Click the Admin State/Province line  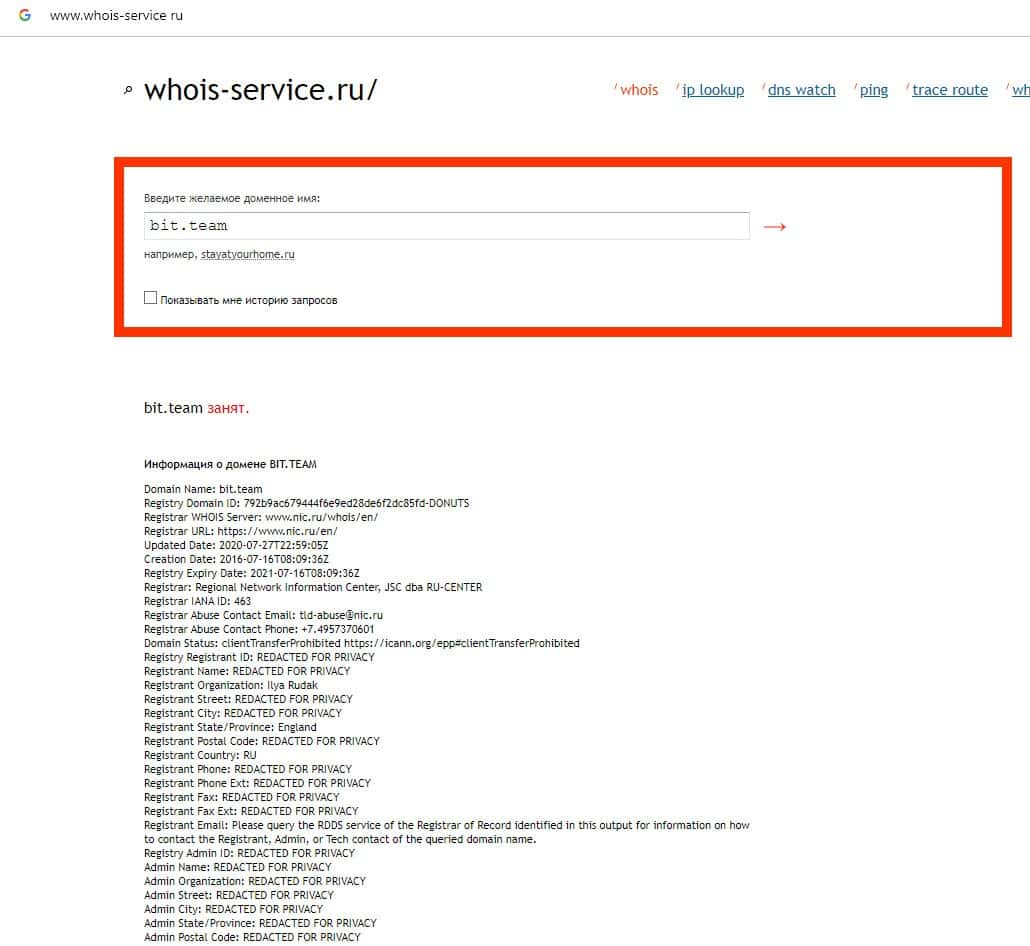(x=260, y=923)
